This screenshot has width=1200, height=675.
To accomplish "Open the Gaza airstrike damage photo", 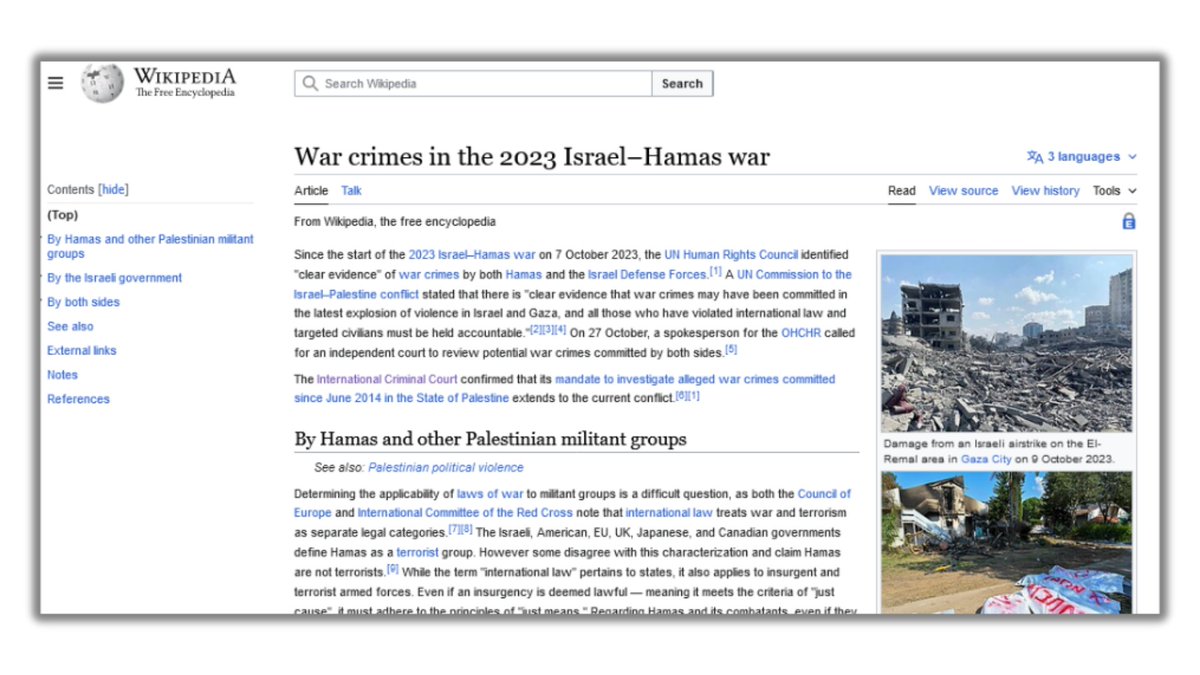I will (1006, 343).
